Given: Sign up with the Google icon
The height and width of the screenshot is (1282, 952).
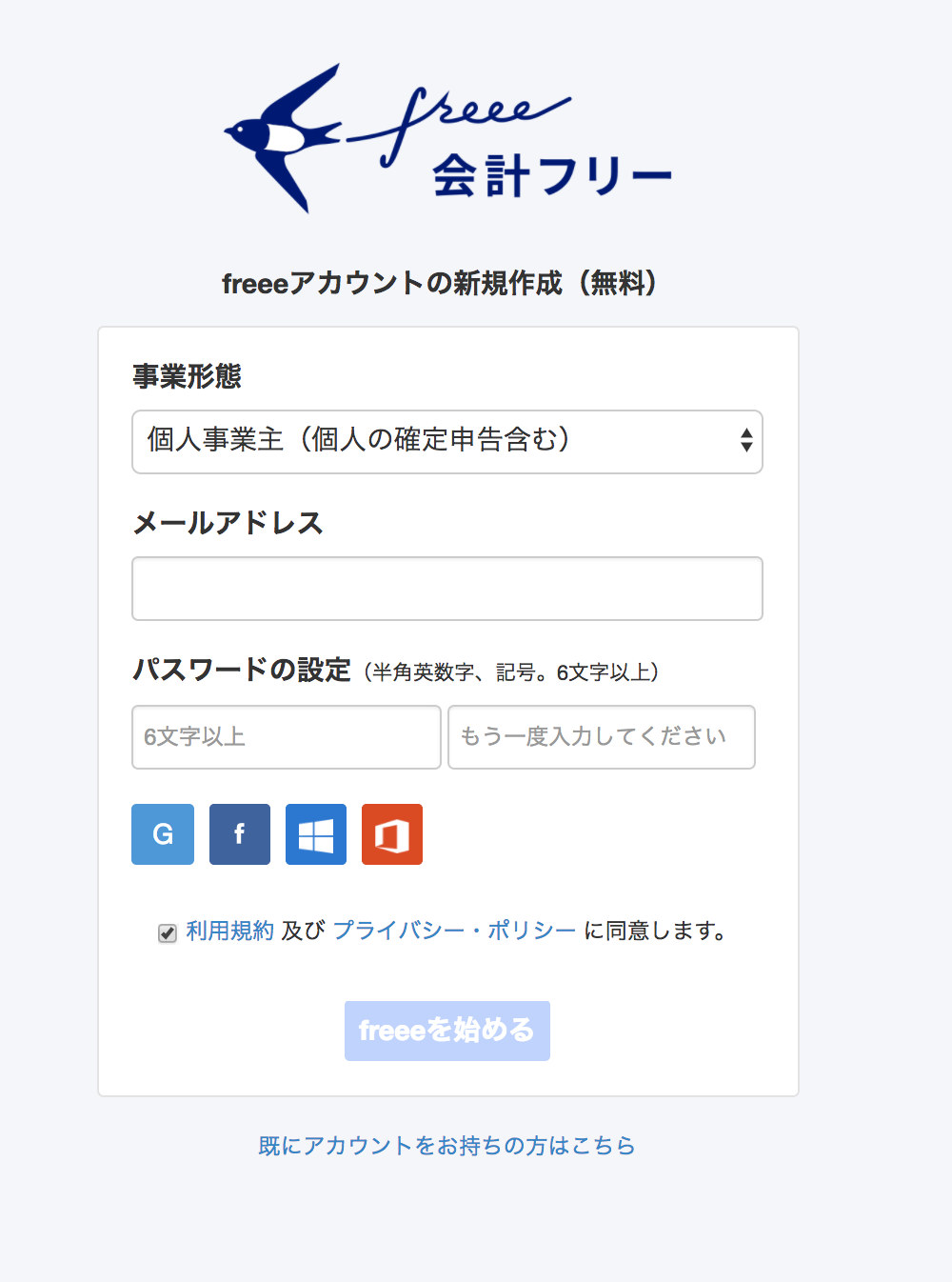Looking at the screenshot, I should [x=163, y=834].
